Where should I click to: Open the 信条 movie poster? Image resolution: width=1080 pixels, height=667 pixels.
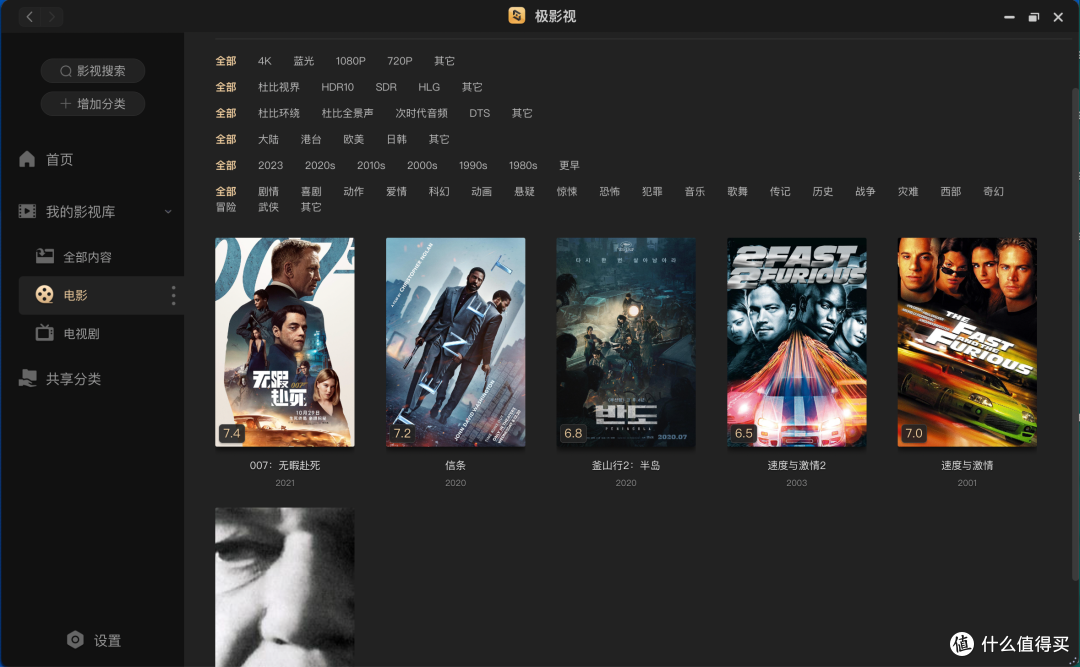tap(455, 342)
